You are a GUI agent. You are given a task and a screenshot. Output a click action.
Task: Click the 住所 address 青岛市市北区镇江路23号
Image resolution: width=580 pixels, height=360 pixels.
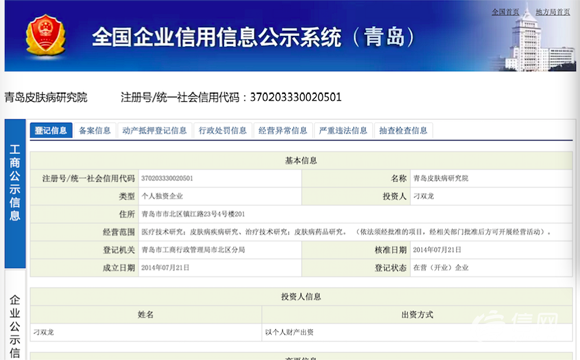coord(193,214)
